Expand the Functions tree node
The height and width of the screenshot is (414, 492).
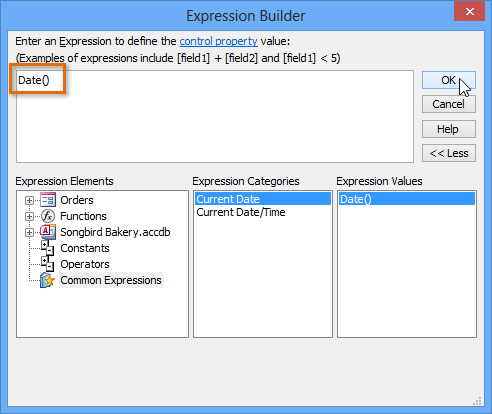(29, 216)
